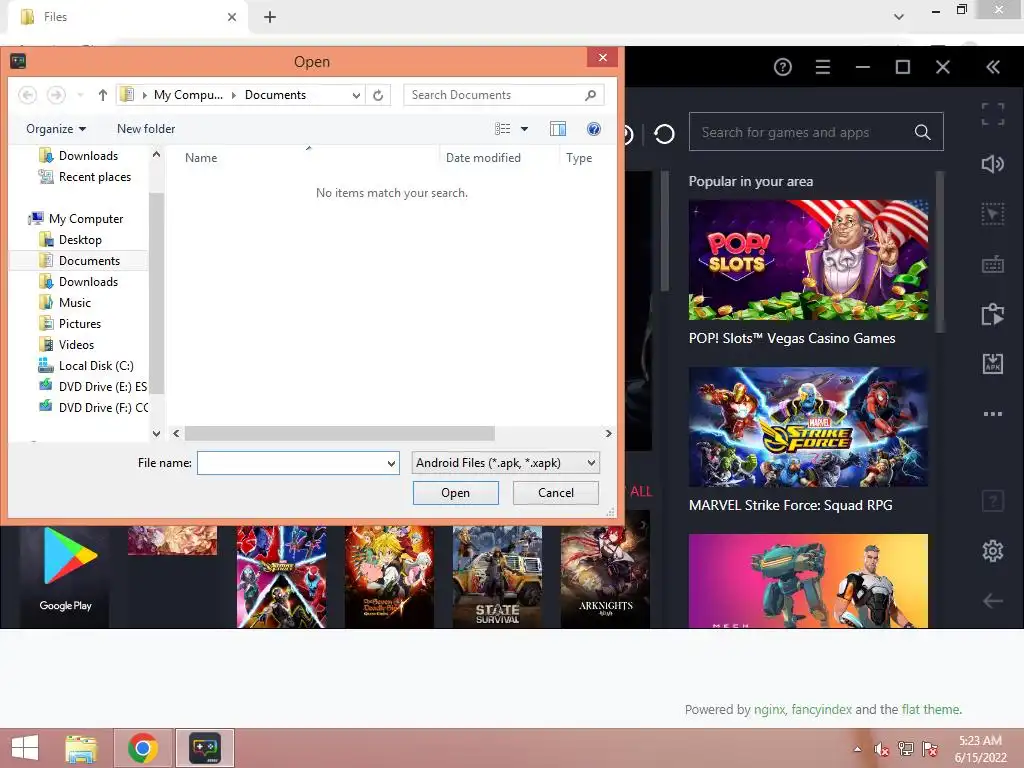Click the File name input field
The height and width of the screenshot is (768, 1024).
pos(291,463)
